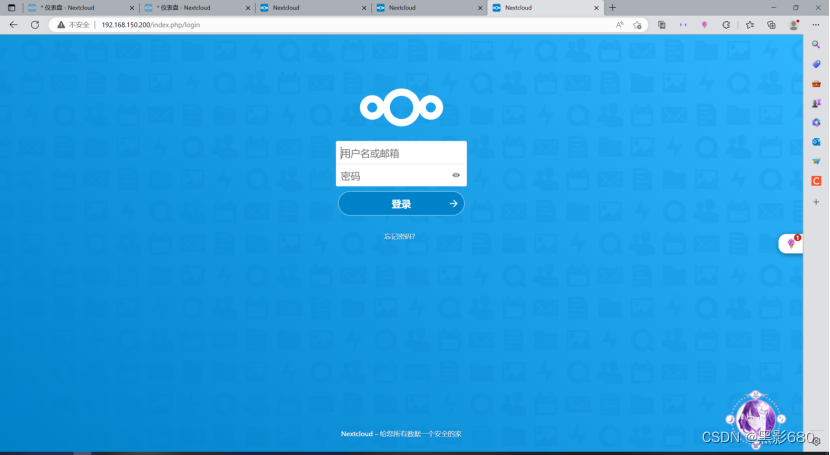The height and width of the screenshot is (455, 830).
Task: Open sidebar tools briefcase icon
Action: 816,84
